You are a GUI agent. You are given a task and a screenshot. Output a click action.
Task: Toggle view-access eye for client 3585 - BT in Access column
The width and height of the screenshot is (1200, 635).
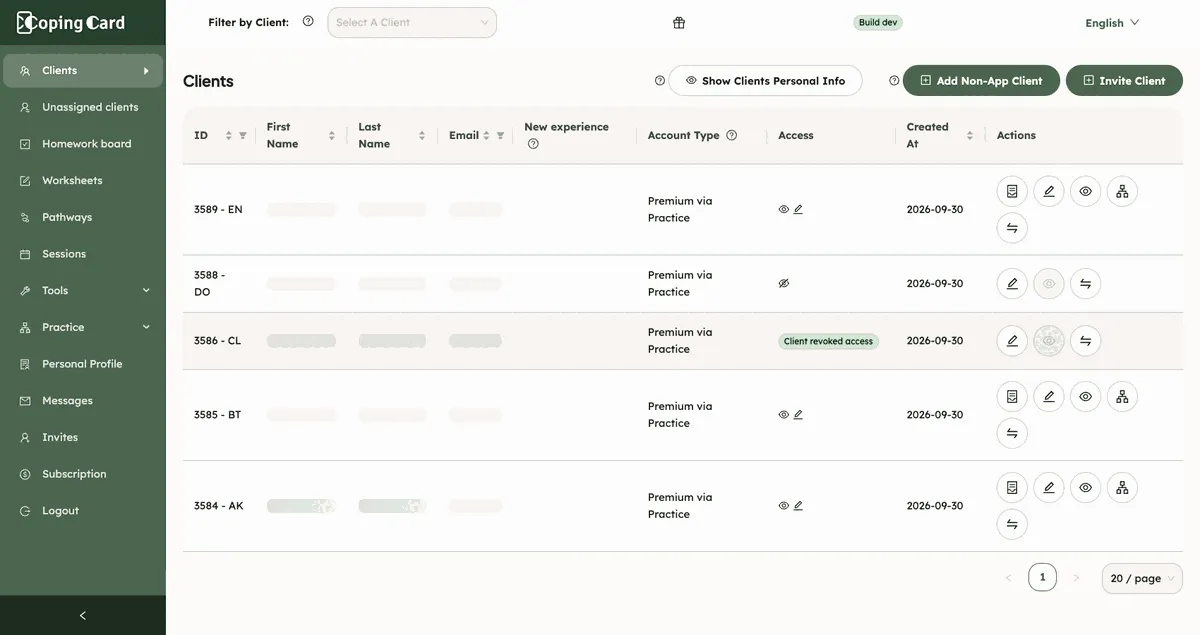click(x=784, y=415)
